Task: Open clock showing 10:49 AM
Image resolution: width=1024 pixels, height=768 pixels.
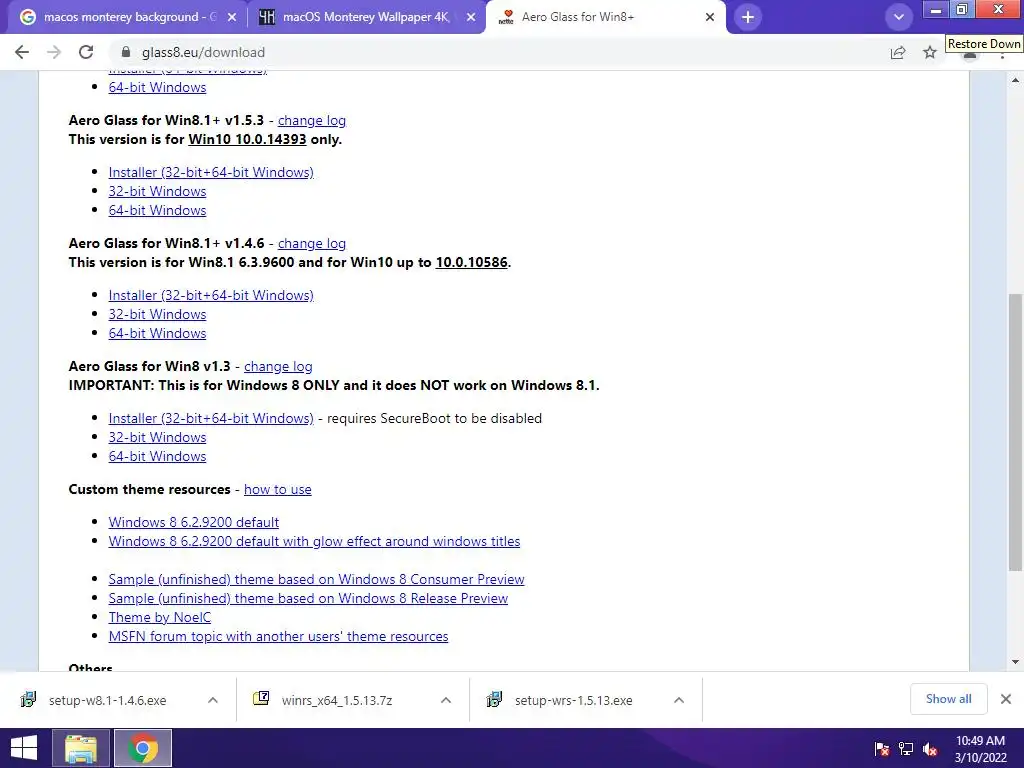Action: coord(980,748)
